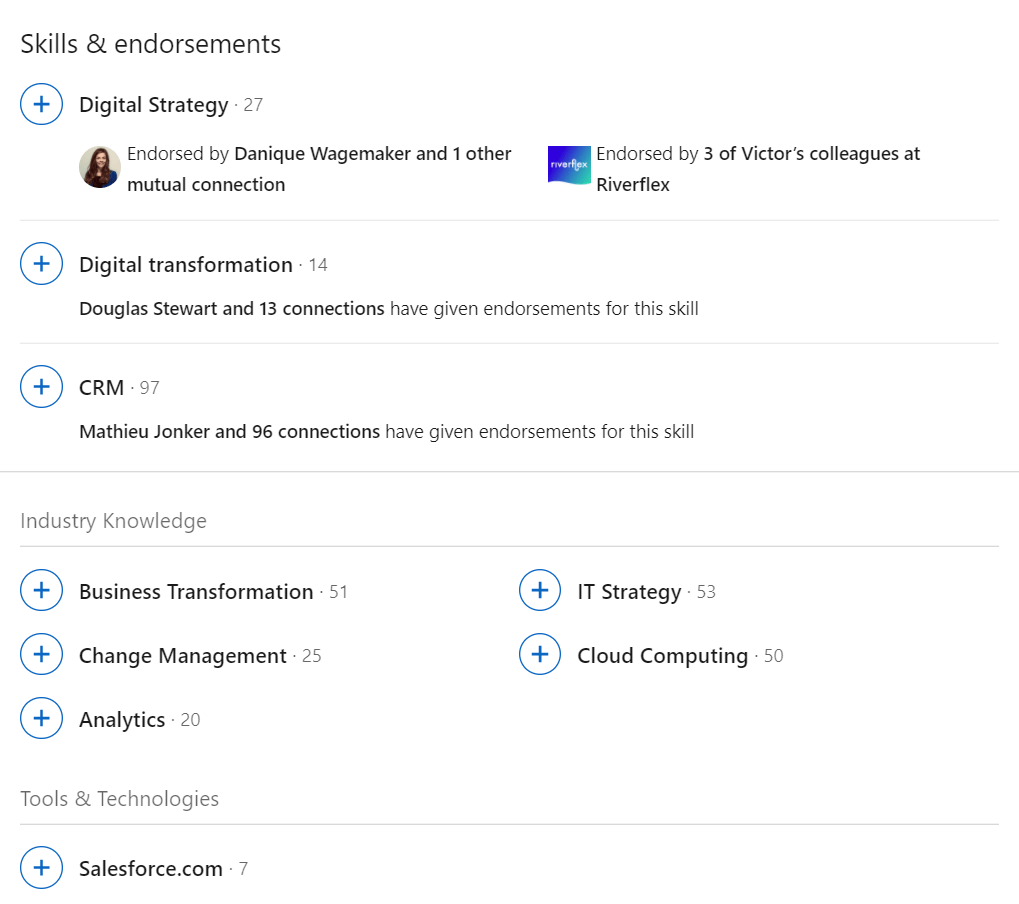The image size is (1019, 904).
Task: Endorse the Digital Strategy skill plus icon
Action: (41, 104)
